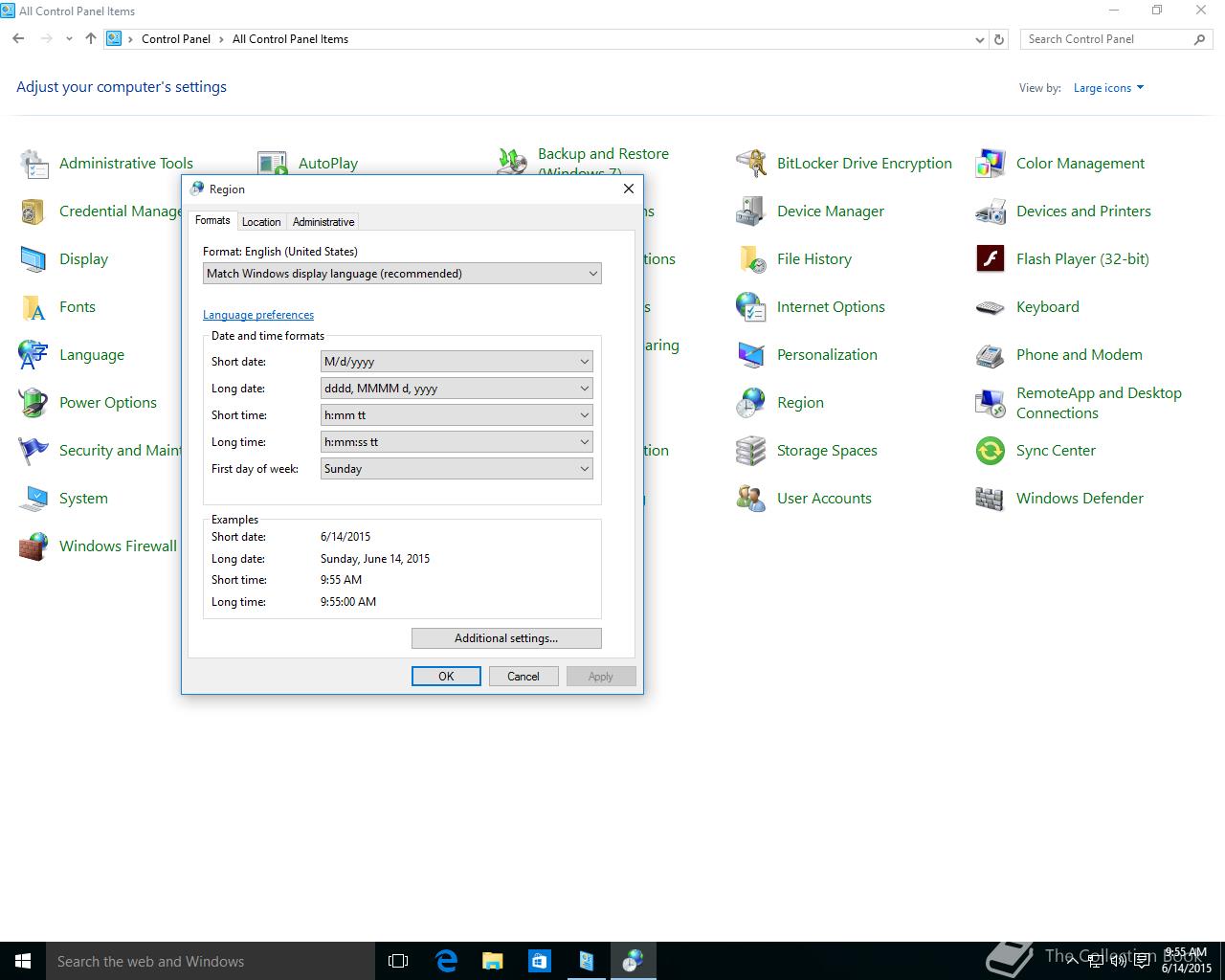Open the Language icon
The height and width of the screenshot is (980, 1225).
33,355
